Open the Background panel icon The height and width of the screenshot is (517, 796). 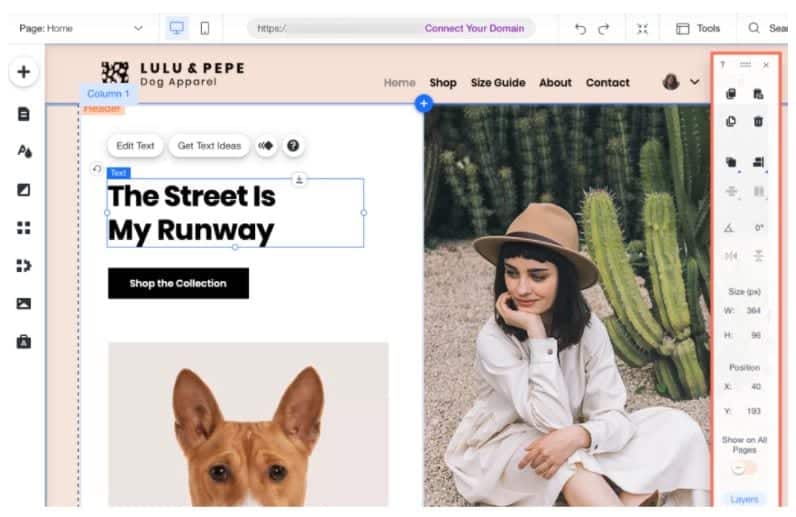pyautogui.click(x=23, y=189)
